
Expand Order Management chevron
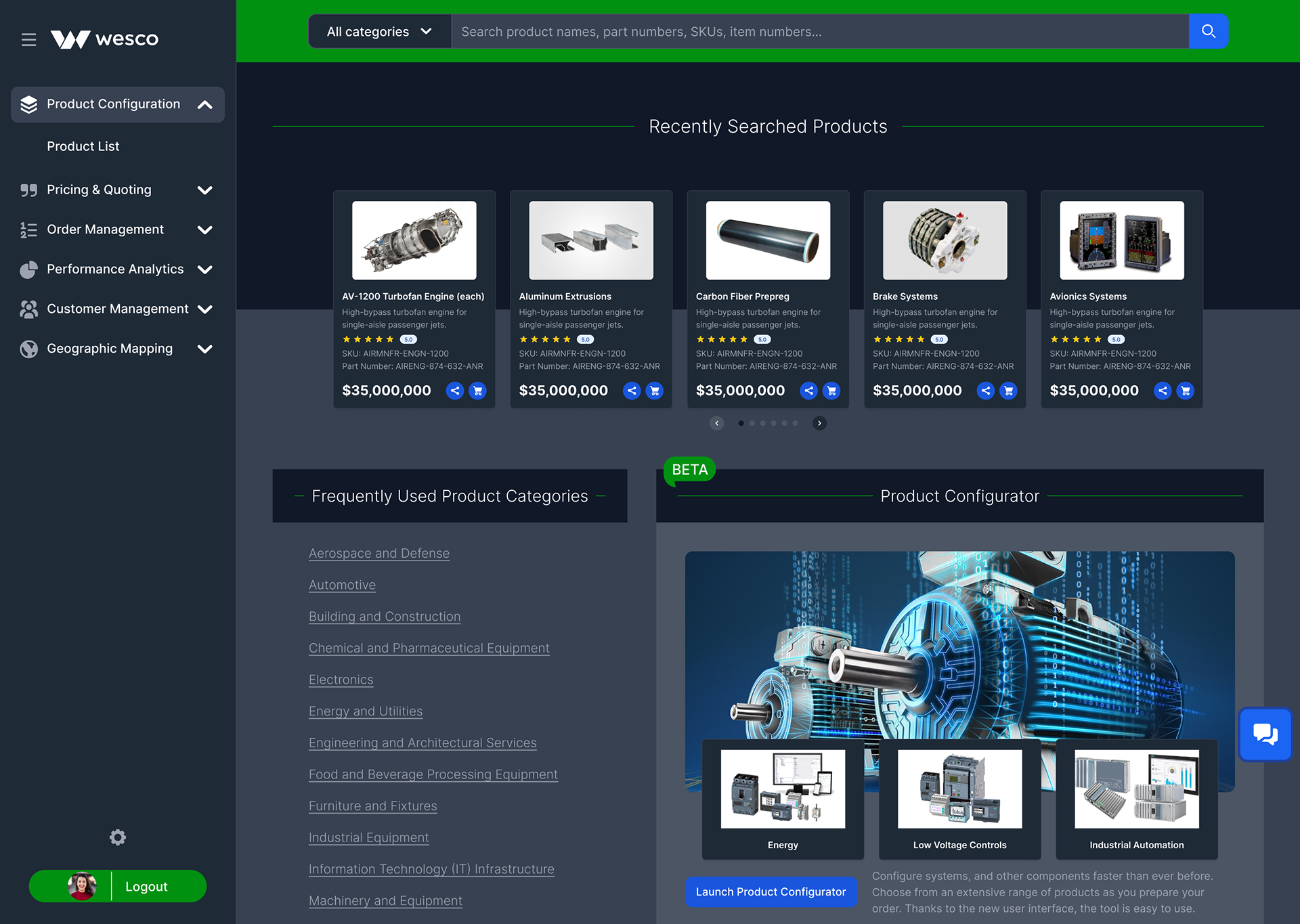(205, 230)
